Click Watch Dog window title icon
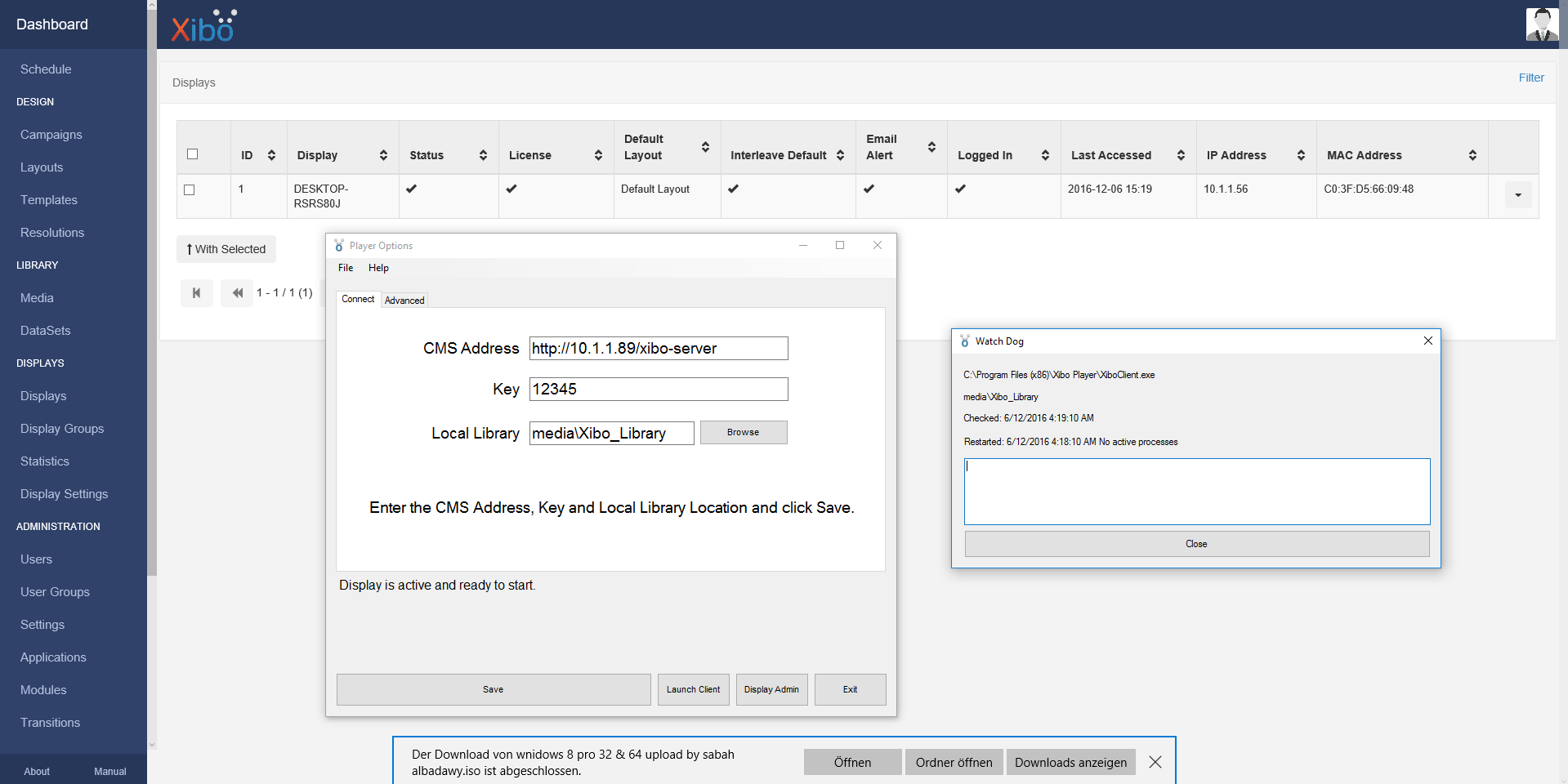The image size is (1568, 784). click(x=965, y=341)
